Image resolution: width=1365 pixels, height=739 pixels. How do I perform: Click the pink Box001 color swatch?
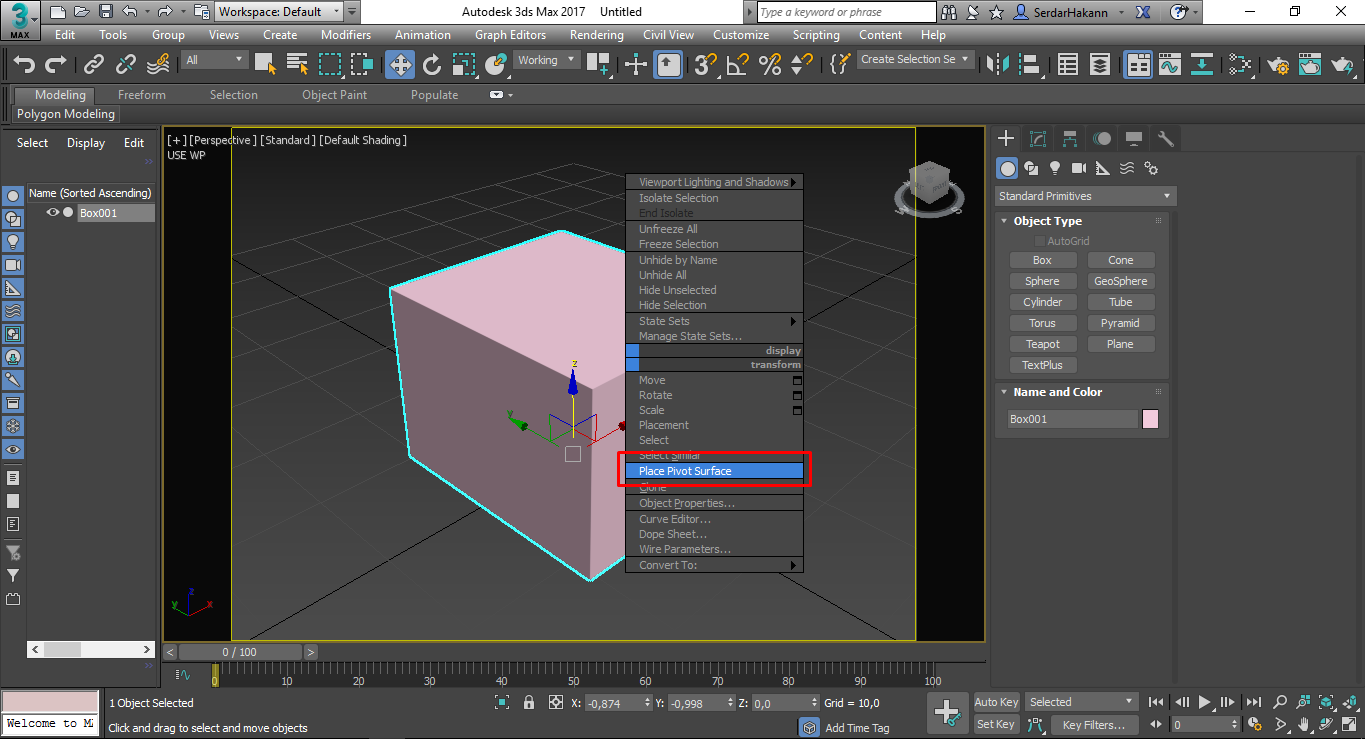click(x=1150, y=418)
